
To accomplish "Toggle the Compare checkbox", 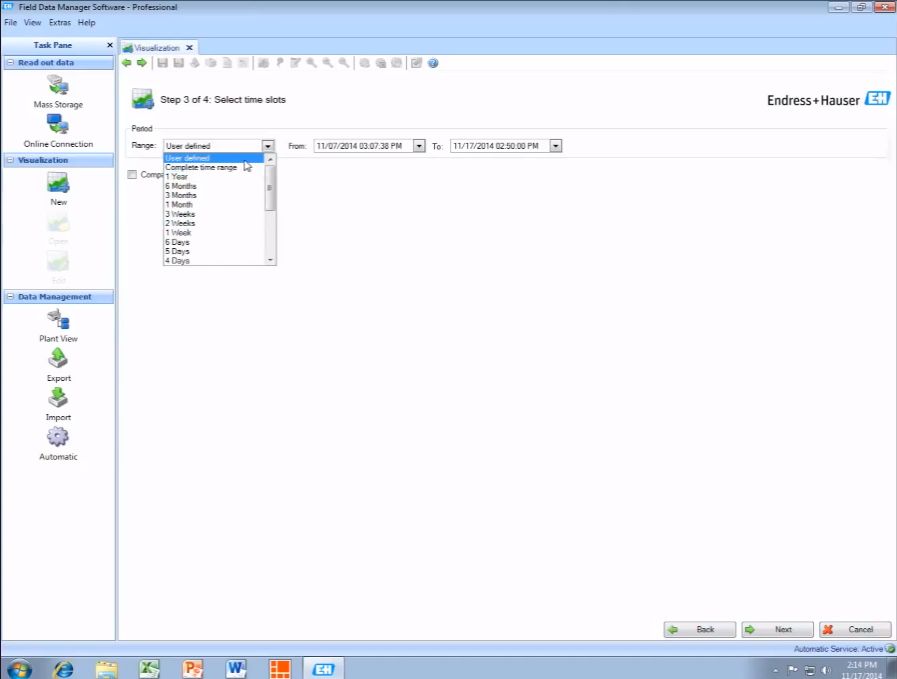I will [132, 174].
